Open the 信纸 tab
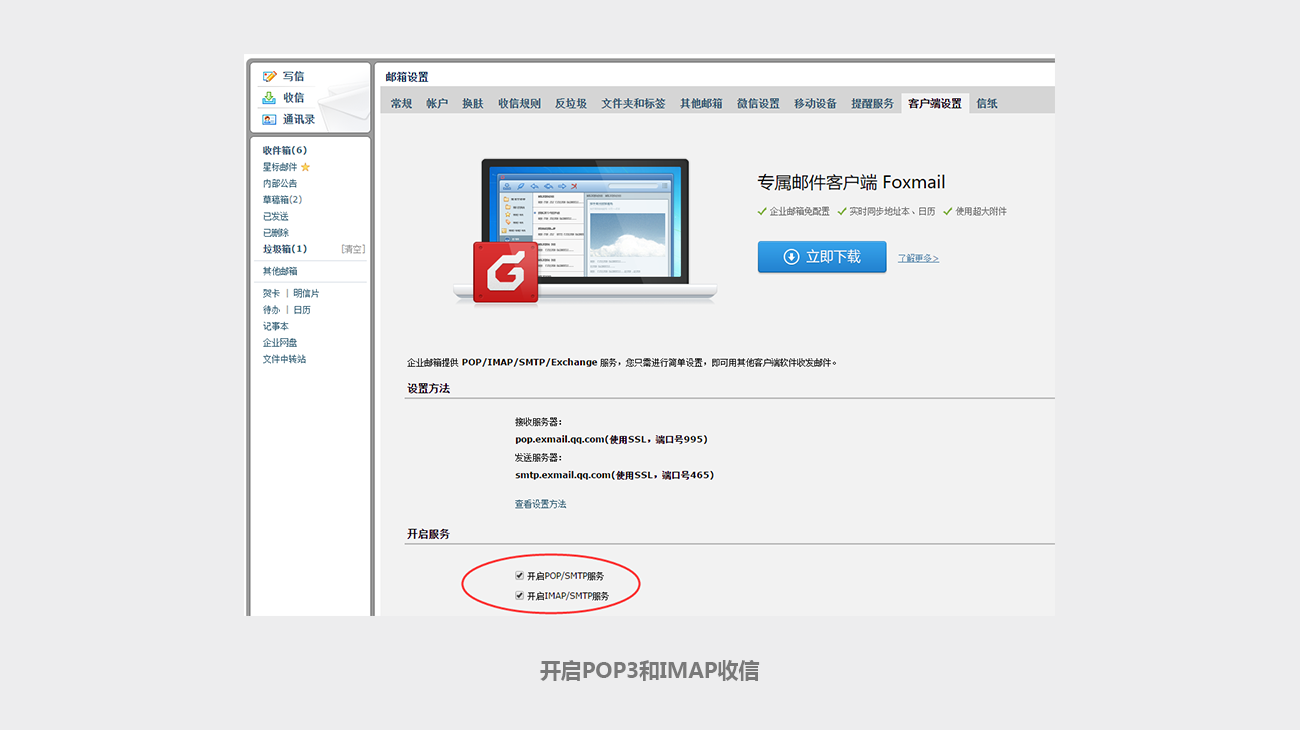The image size is (1300, 730). pos(987,103)
